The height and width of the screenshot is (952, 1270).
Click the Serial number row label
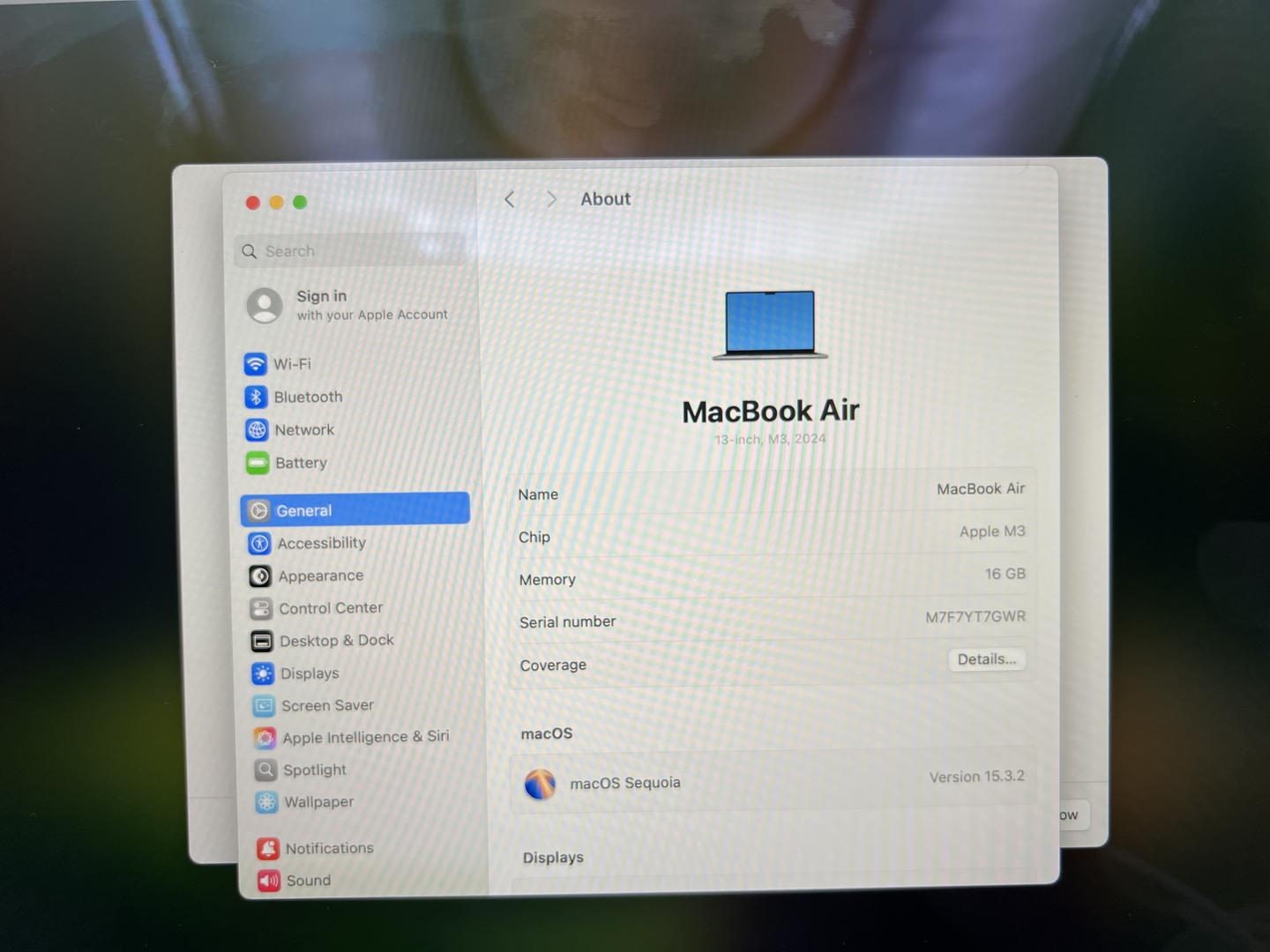(568, 622)
